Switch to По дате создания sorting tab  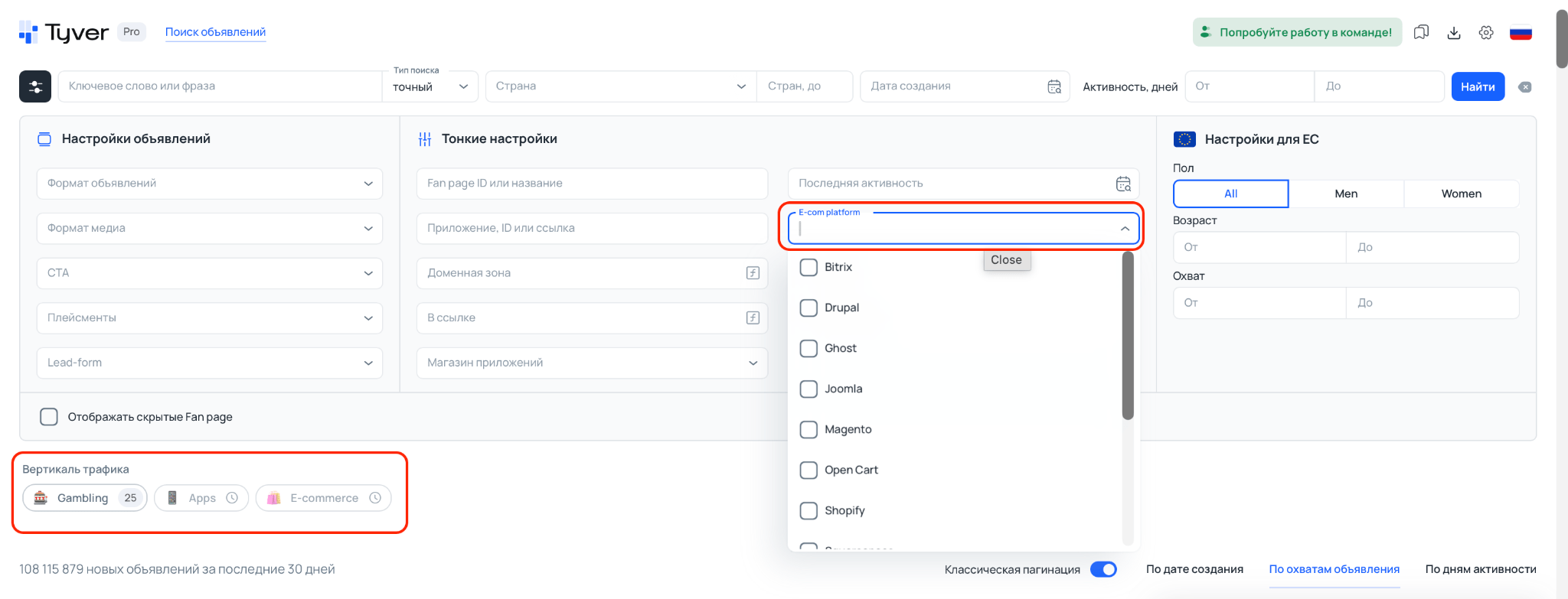click(x=1194, y=569)
